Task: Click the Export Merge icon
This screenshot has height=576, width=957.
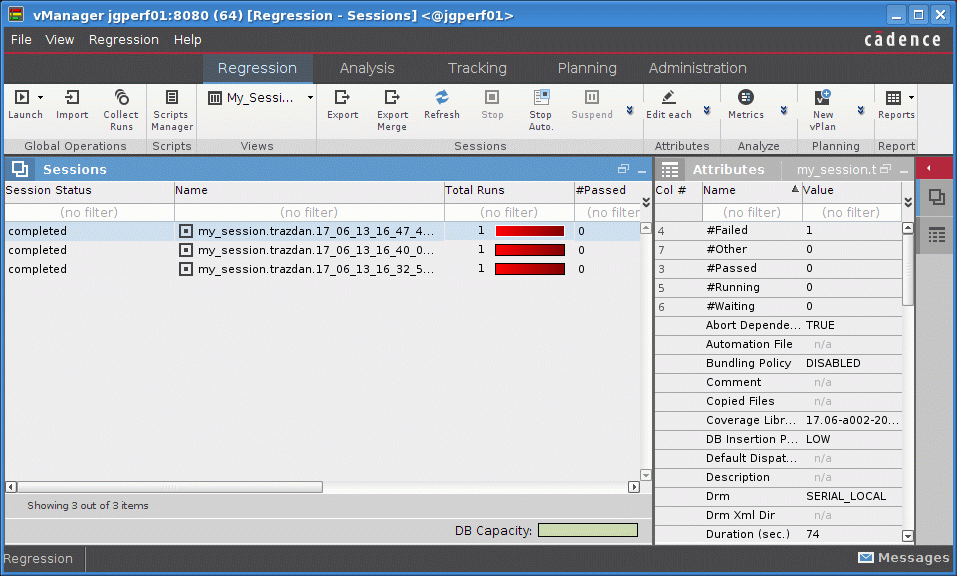Action: 392,97
